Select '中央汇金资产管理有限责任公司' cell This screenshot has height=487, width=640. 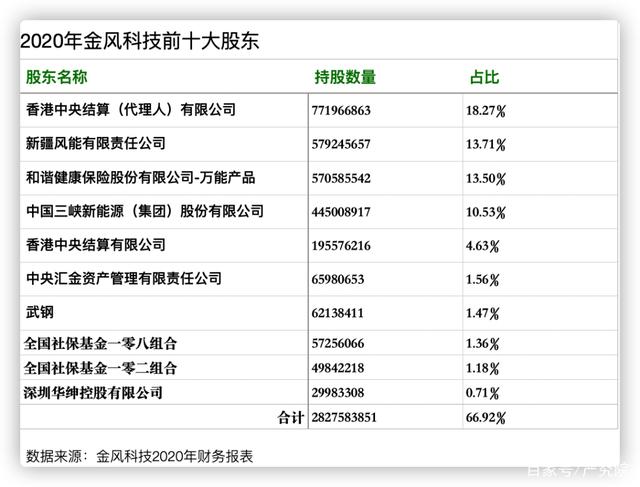[x=124, y=278]
